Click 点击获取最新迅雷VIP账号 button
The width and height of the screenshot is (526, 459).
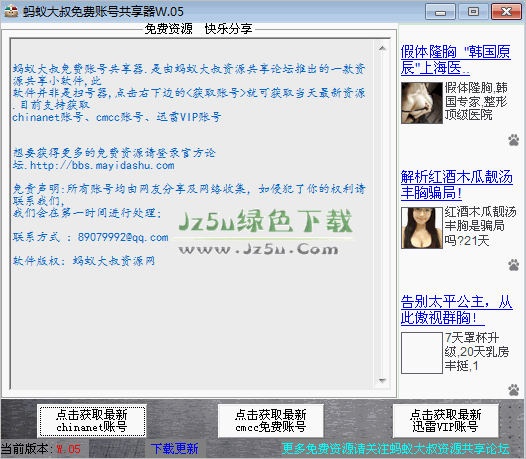446,421
